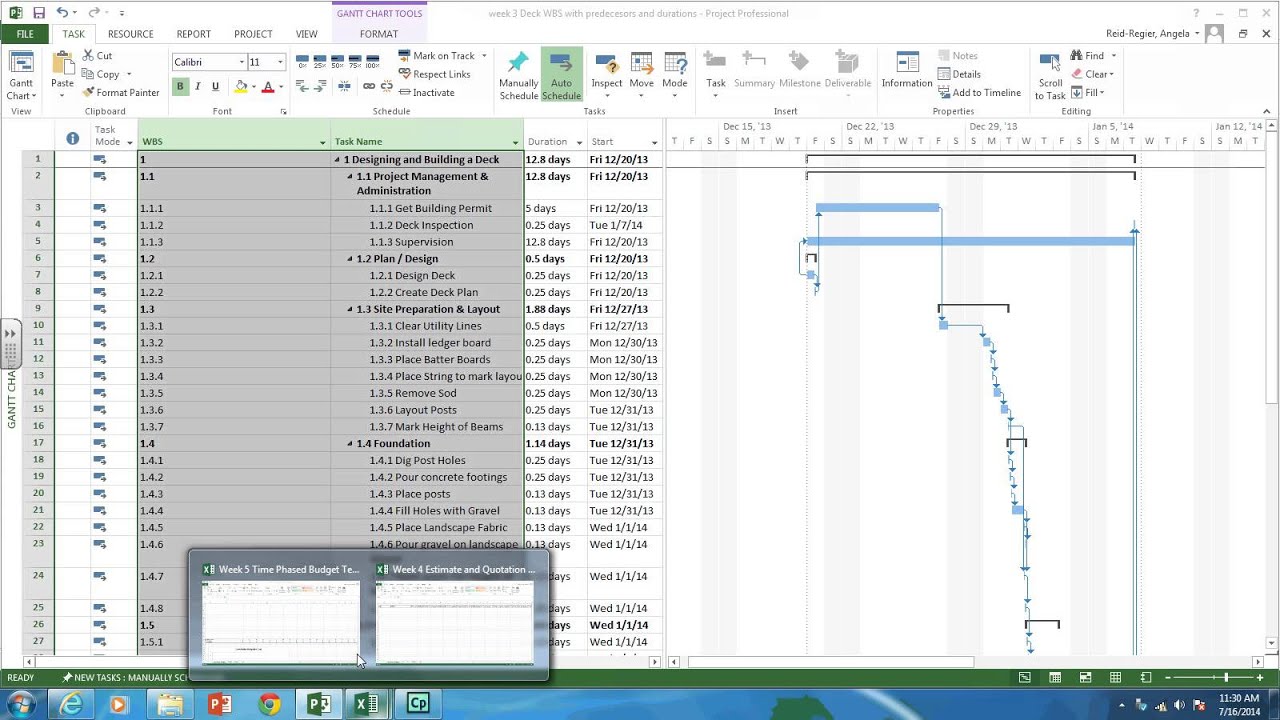Outdent the selected task

point(303,87)
